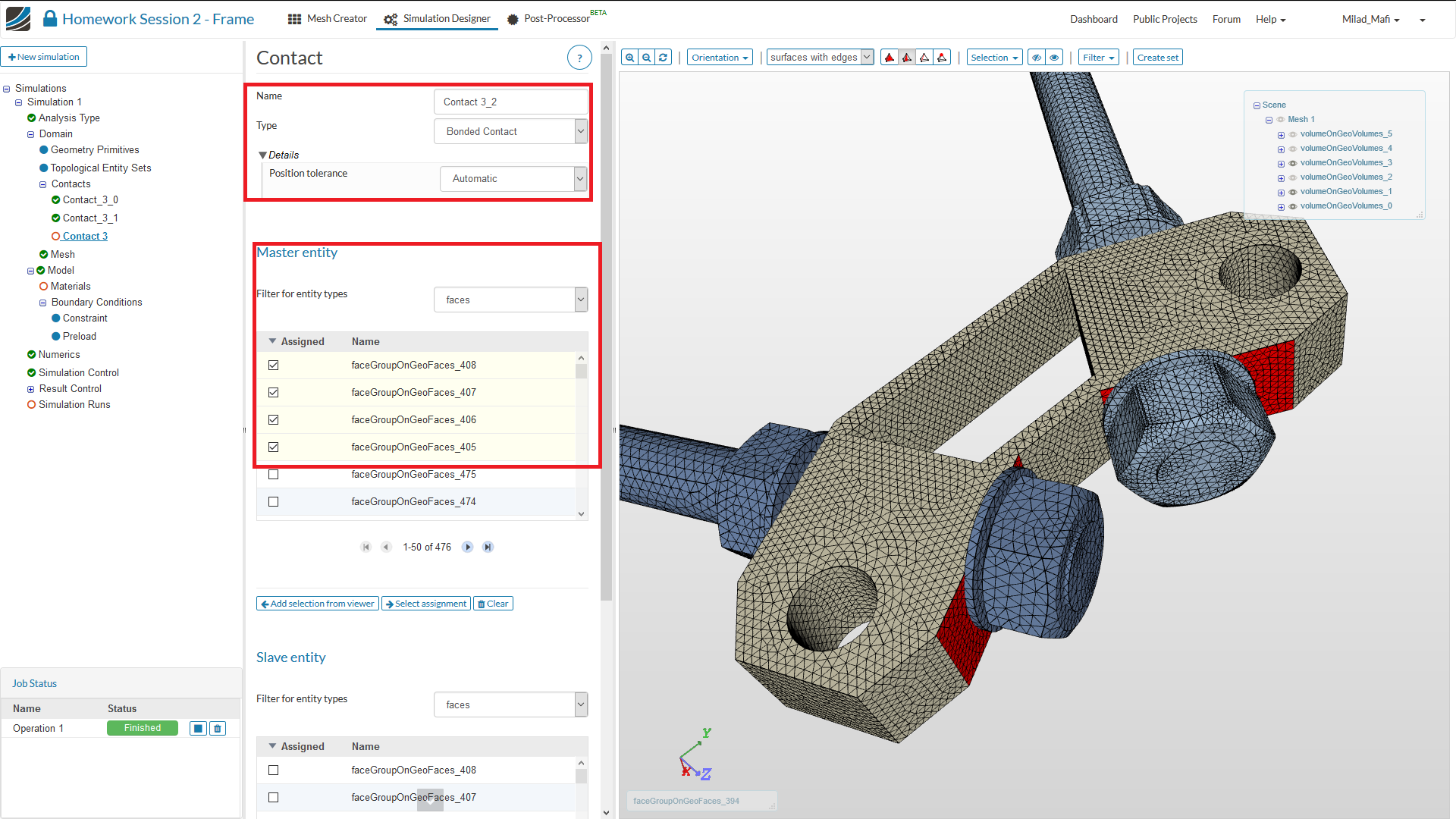
Task: Click the Create set button
Action: pos(1157,58)
